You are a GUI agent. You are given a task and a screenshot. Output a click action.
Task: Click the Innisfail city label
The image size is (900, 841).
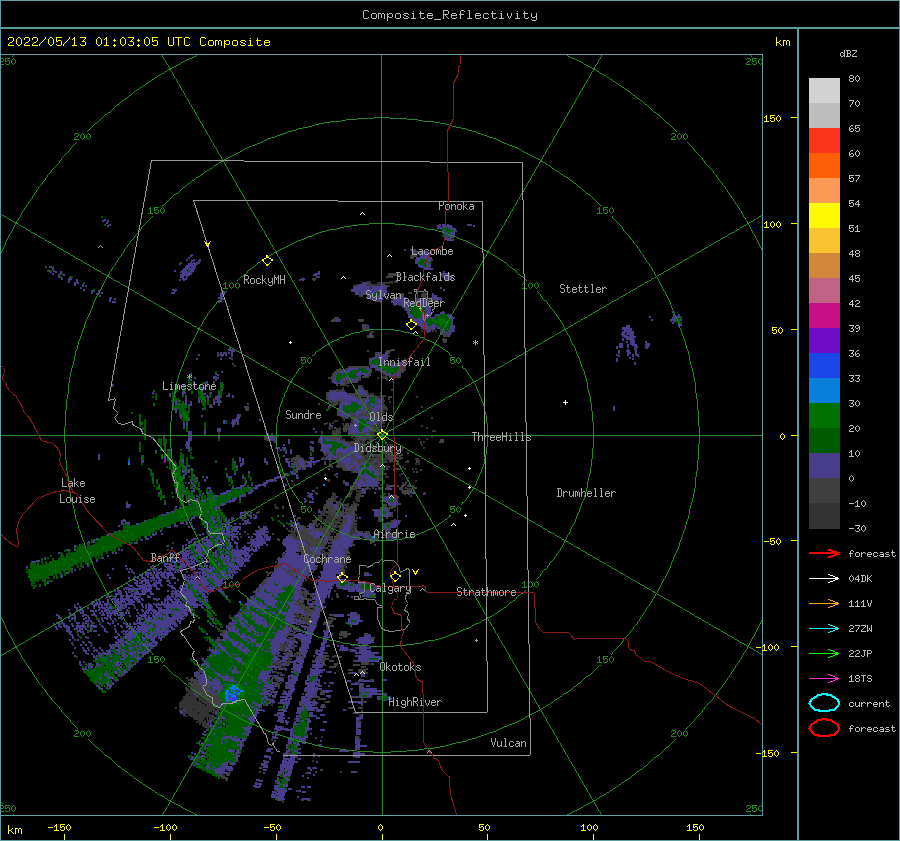pyautogui.click(x=404, y=362)
